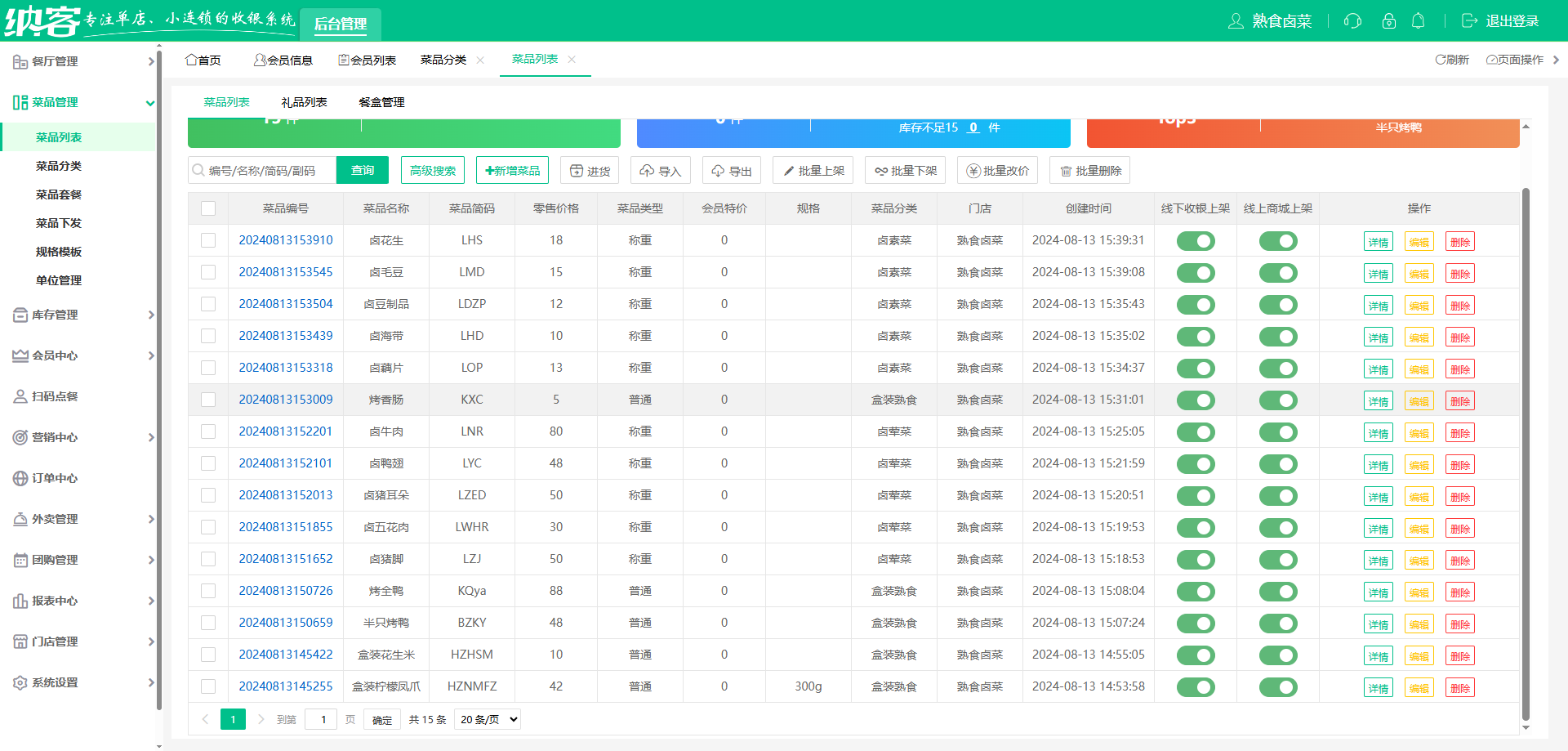Click the 高级搜索 button
Image resolution: width=1568 pixels, height=751 pixels.
pos(433,171)
